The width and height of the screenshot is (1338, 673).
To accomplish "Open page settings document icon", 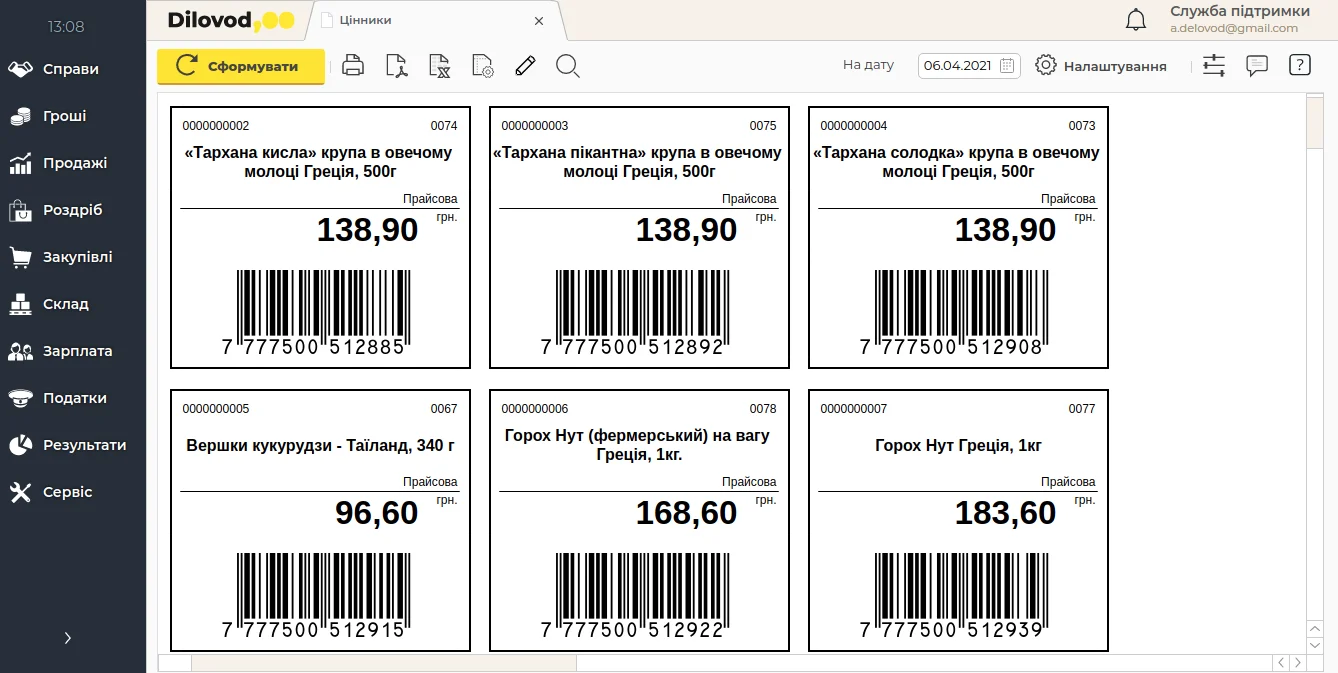I will point(483,66).
